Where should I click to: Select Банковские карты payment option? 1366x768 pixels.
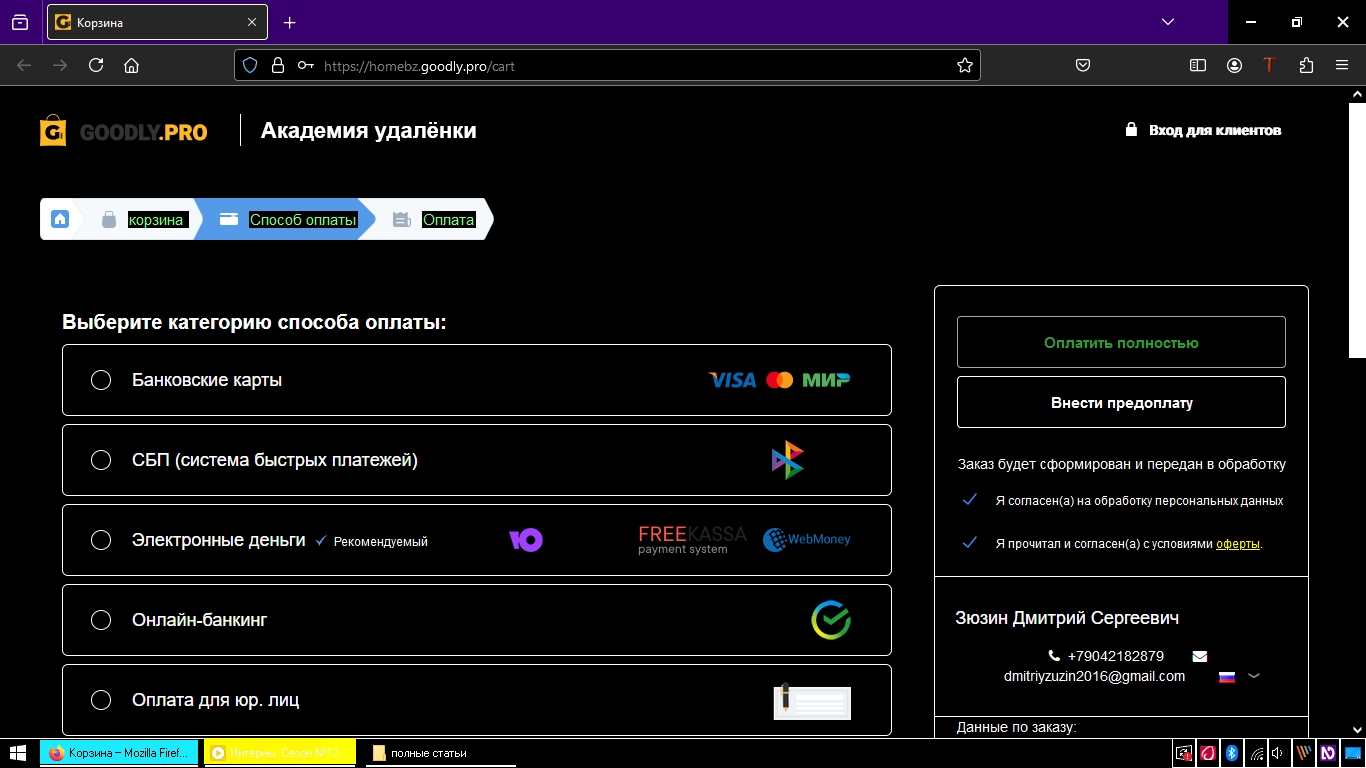476,380
